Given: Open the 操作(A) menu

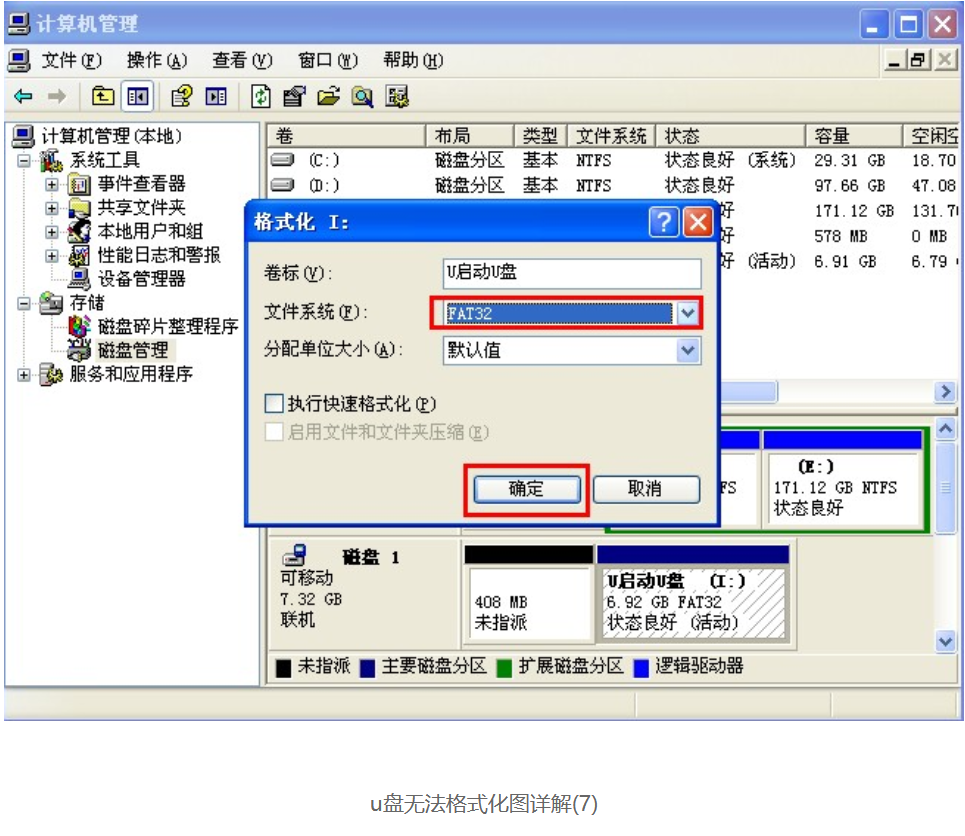Looking at the screenshot, I should [x=157, y=61].
